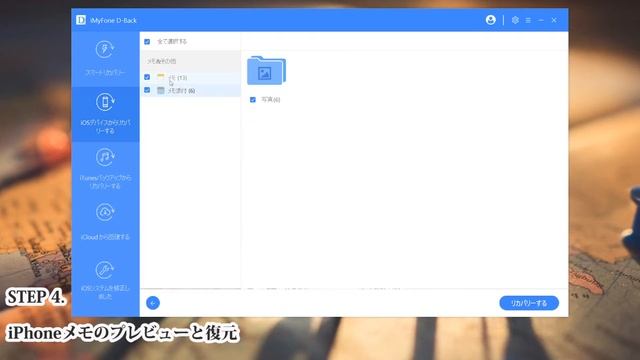Click the 写真 (6) folder label
Image resolution: width=640 pixels, height=360 pixels.
271,100
